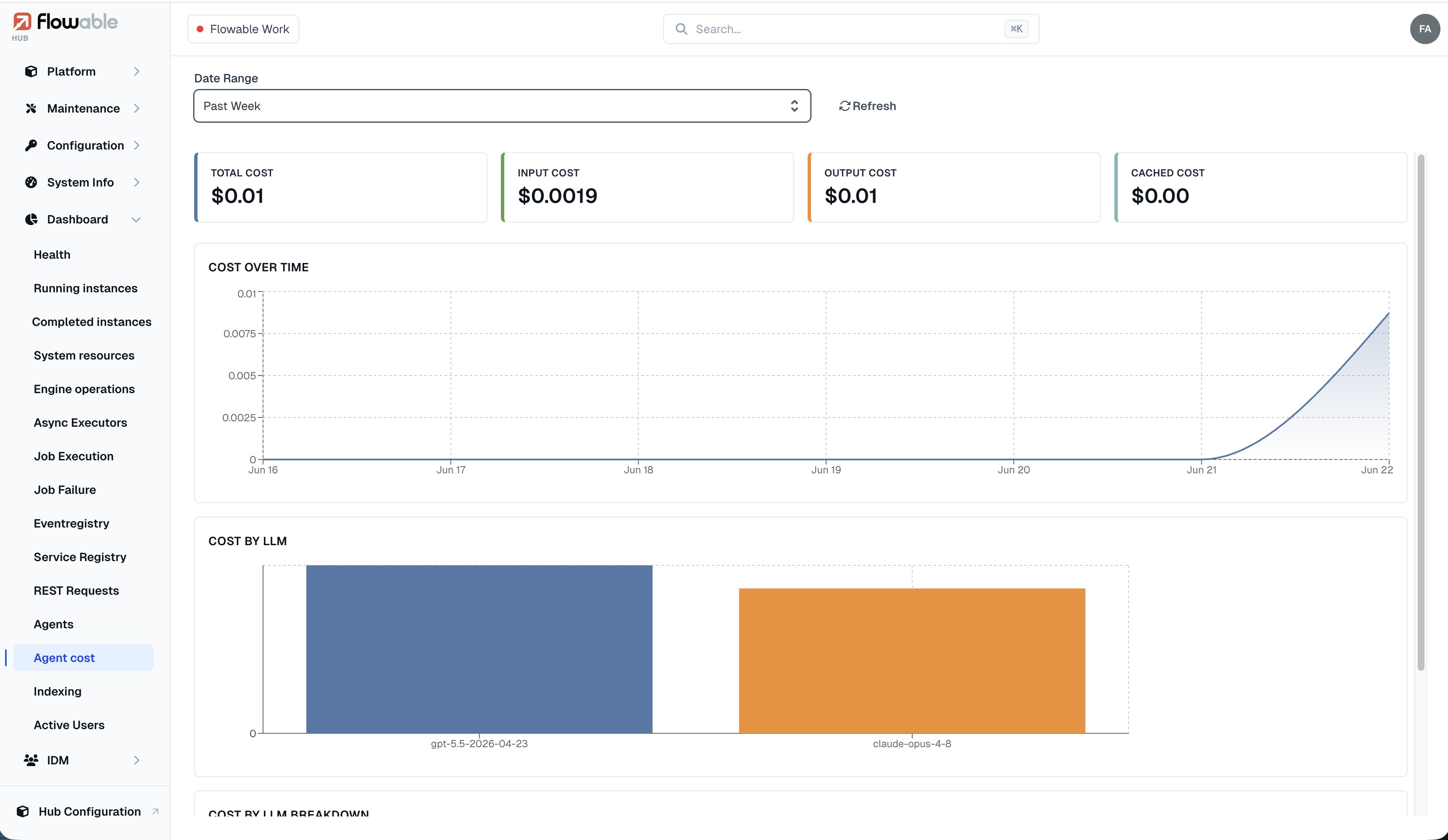Open the FA user avatar menu
The width and height of the screenshot is (1448, 840).
tap(1424, 29)
